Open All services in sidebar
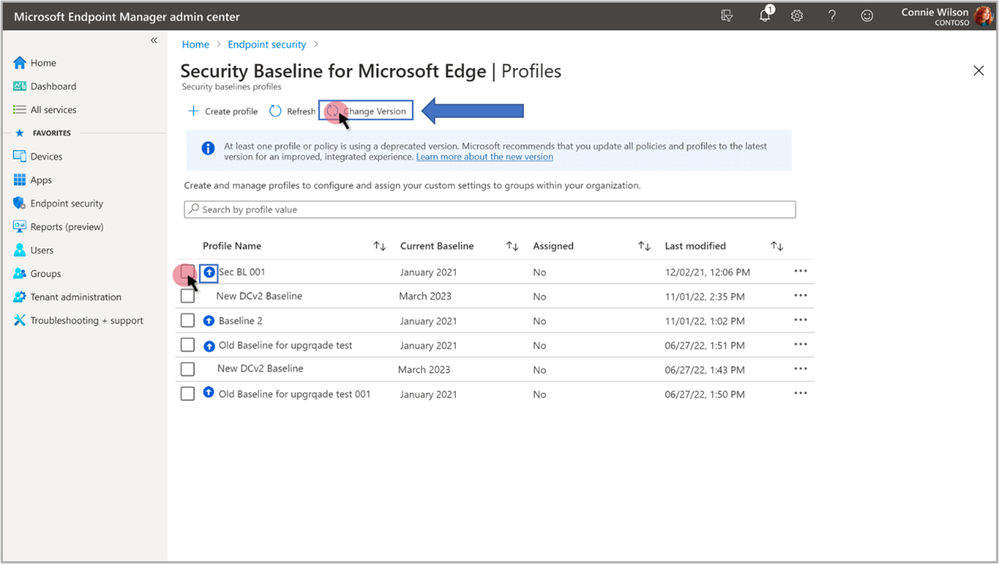The image size is (999, 564). coord(45,110)
